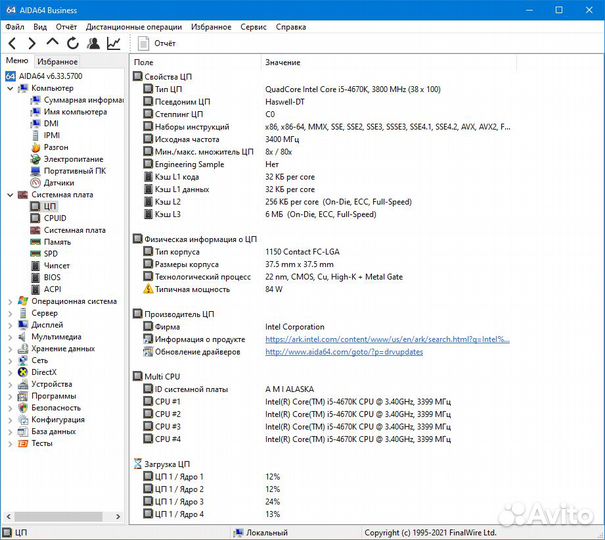The height and width of the screenshot is (540, 605).
Task: Go up one level with Up arrow
Action: pos(53,44)
